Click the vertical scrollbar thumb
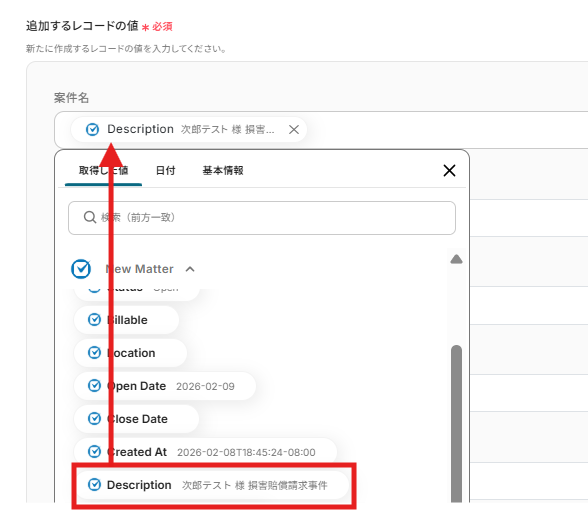 point(456,424)
